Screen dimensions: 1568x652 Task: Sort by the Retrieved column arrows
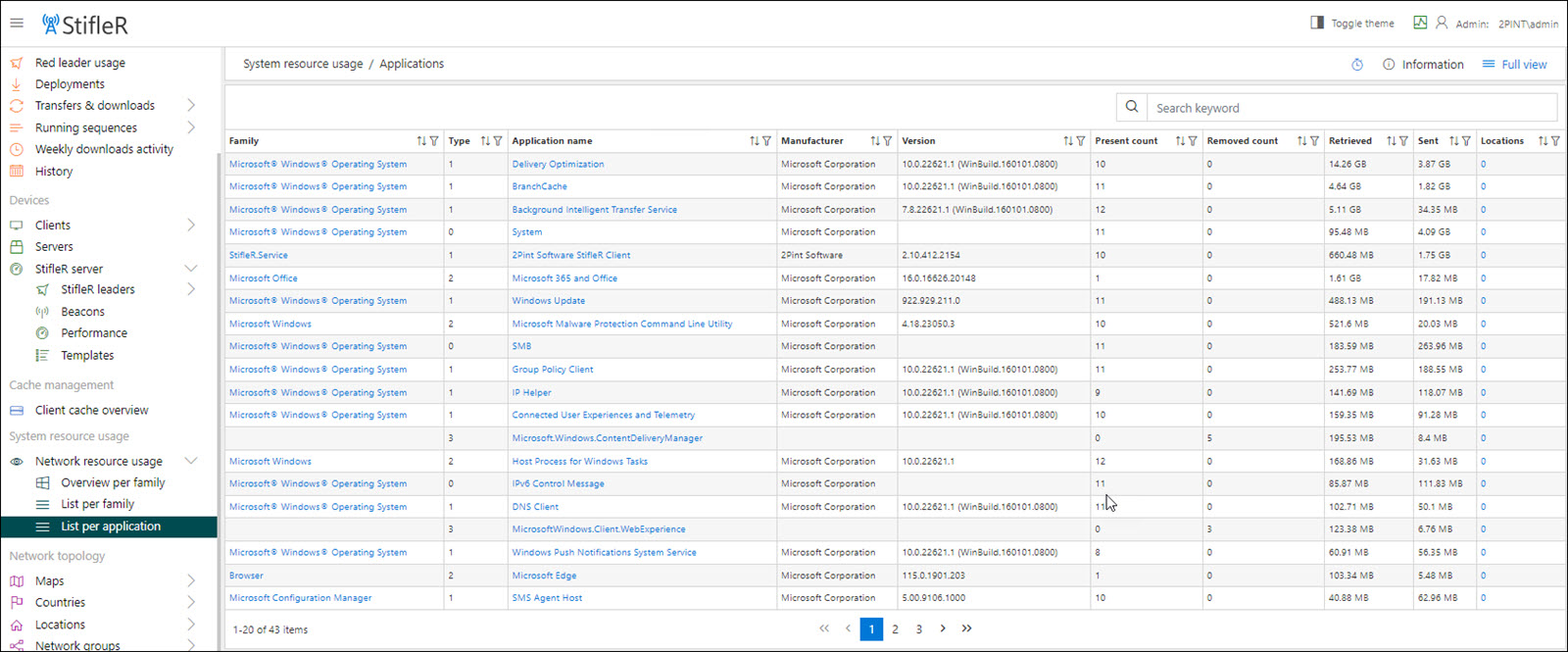point(1391,141)
